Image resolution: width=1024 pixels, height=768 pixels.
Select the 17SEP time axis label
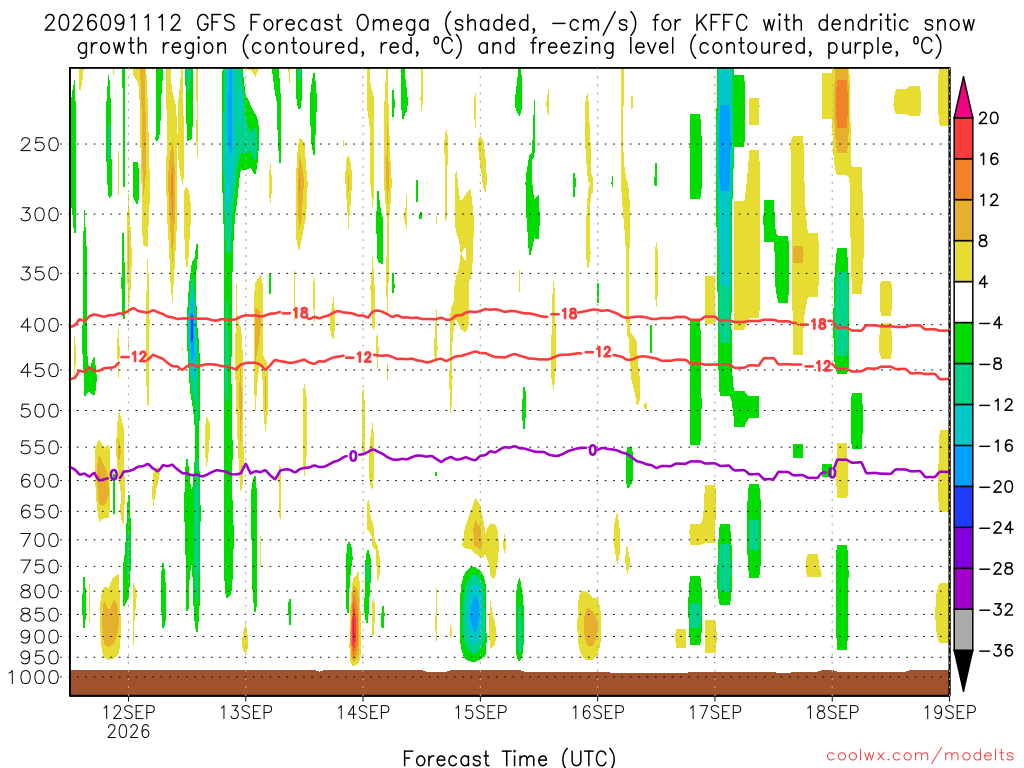coord(714,712)
